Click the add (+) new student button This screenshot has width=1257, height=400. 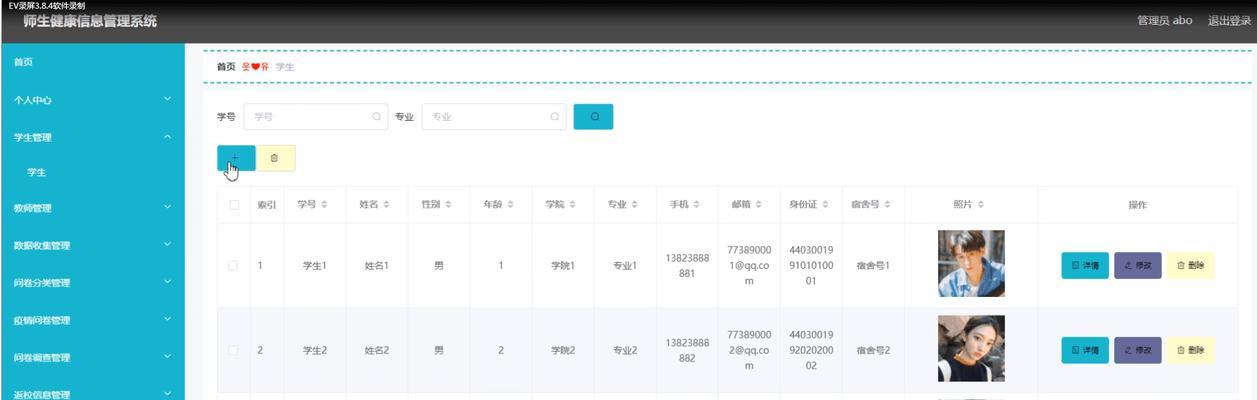(236, 158)
